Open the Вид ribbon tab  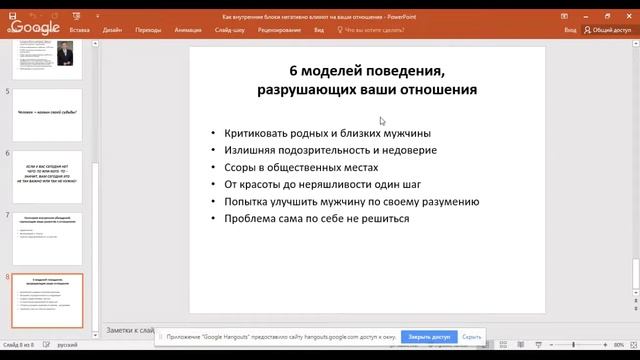(x=319, y=30)
